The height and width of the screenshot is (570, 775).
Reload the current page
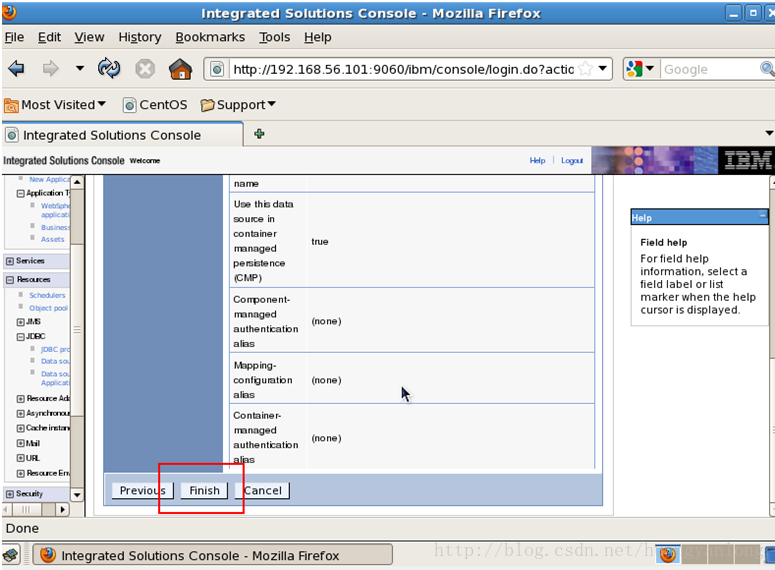[109, 68]
